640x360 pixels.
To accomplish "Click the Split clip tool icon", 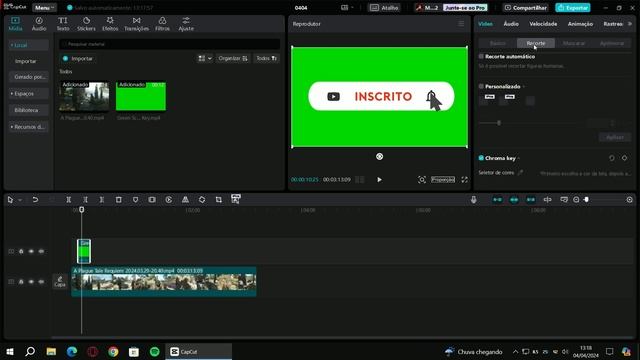I will [x=69, y=200].
